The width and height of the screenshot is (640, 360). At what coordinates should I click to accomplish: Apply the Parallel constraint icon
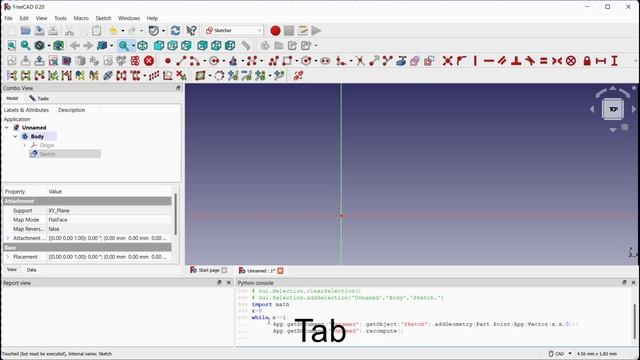[502, 61]
